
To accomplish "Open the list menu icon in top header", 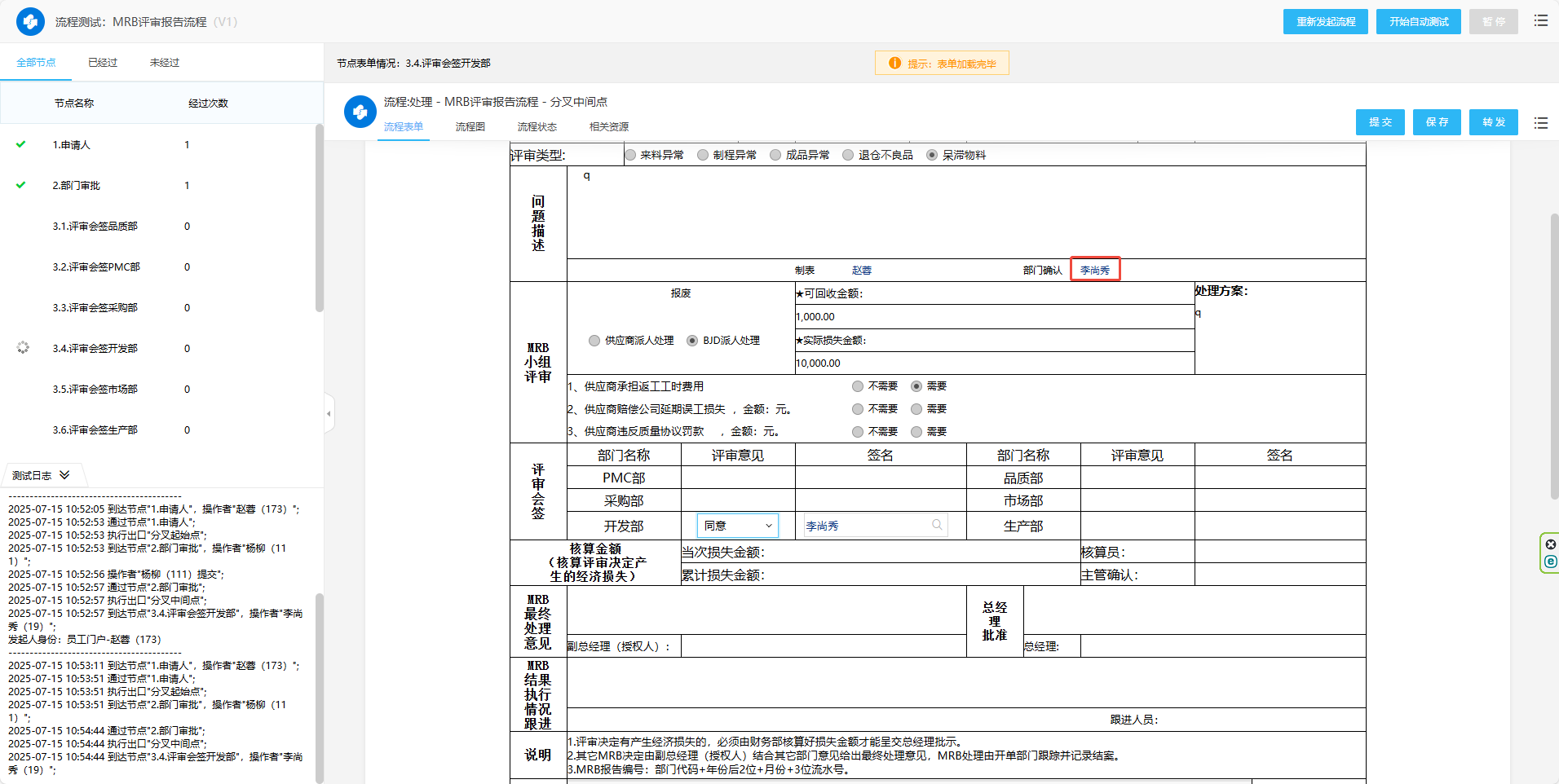I will click(1540, 20).
